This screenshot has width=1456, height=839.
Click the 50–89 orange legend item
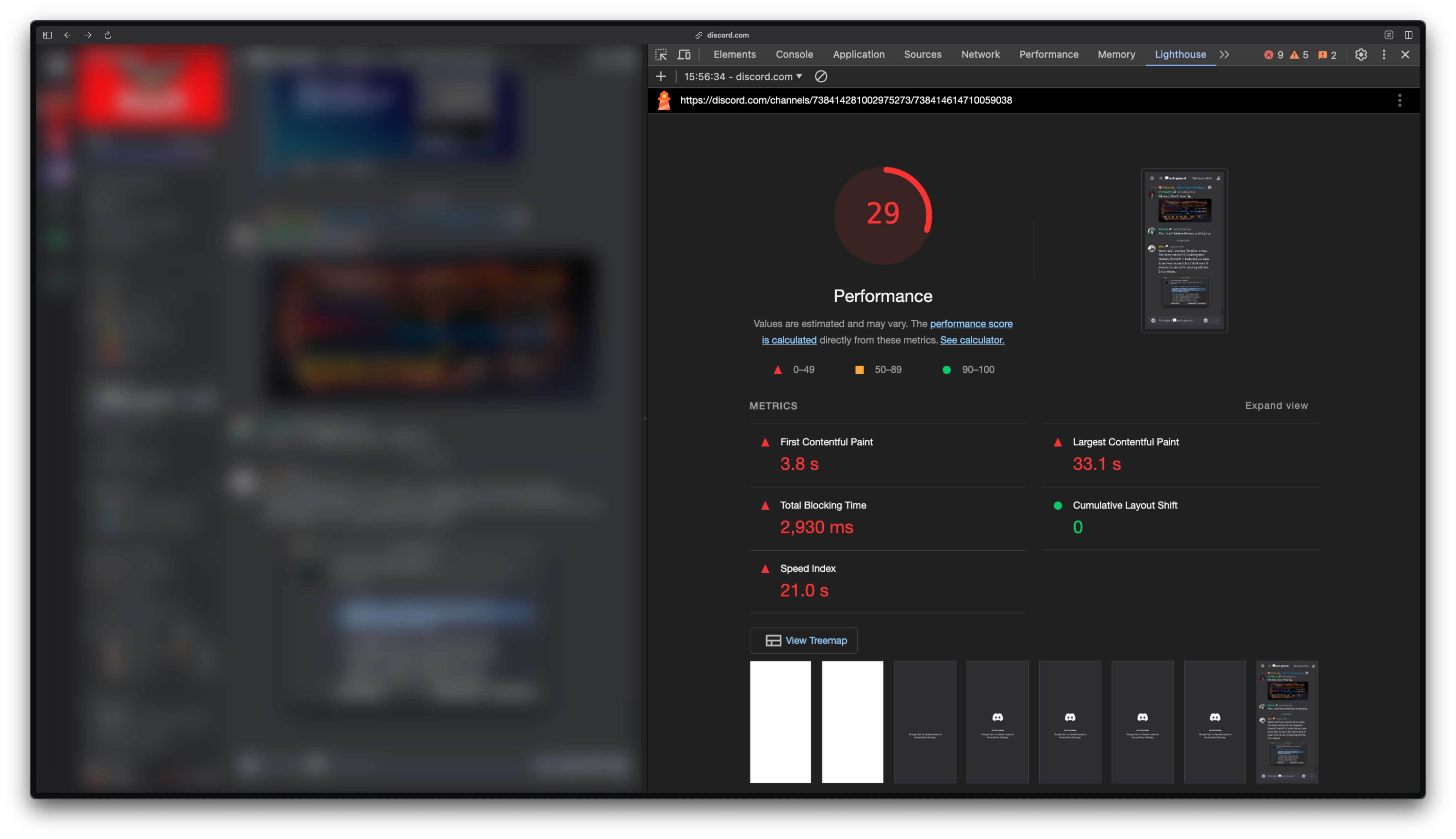[x=878, y=370]
